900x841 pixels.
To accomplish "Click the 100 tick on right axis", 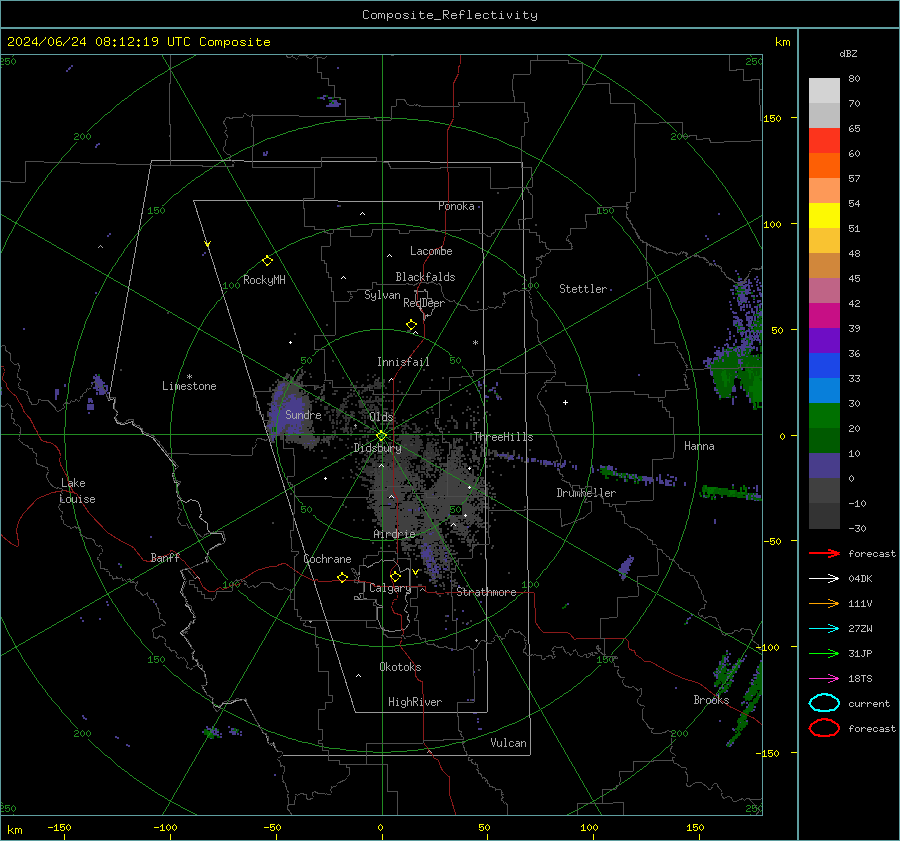I will (x=772, y=224).
